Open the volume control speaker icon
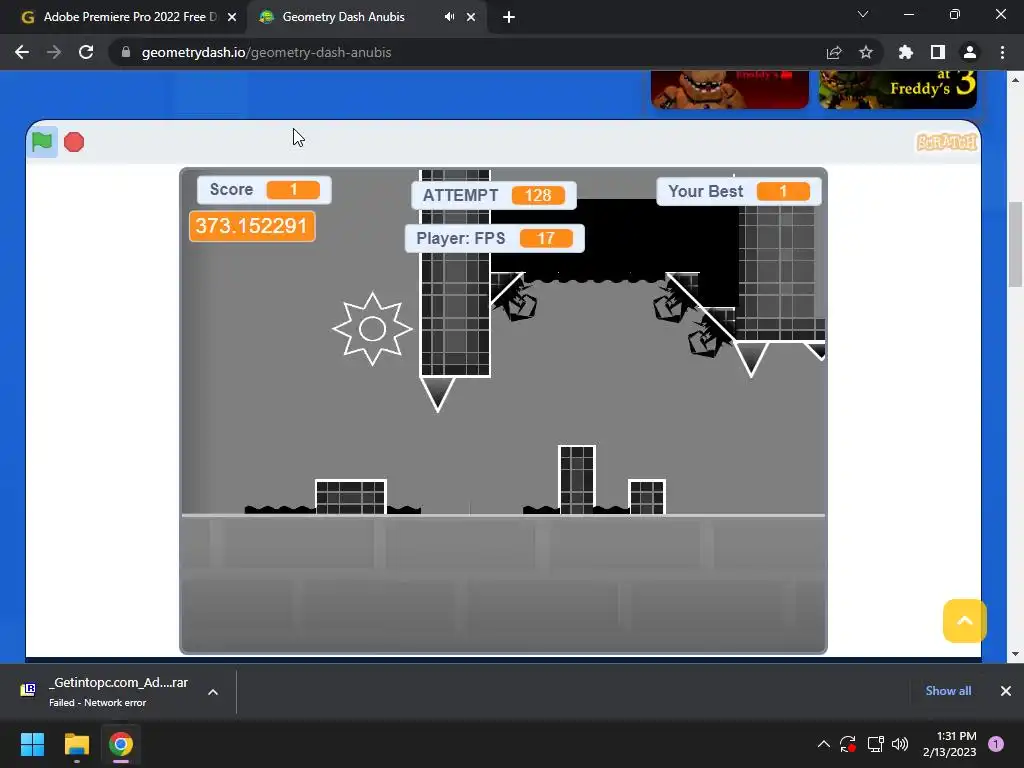This screenshot has height=768, width=1024. point(900,744)
